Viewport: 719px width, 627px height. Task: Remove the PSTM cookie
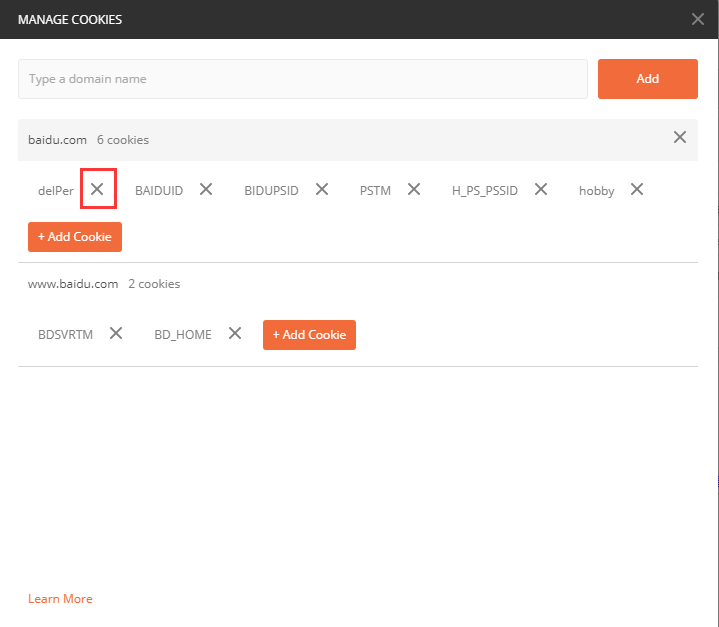point(414,189)
